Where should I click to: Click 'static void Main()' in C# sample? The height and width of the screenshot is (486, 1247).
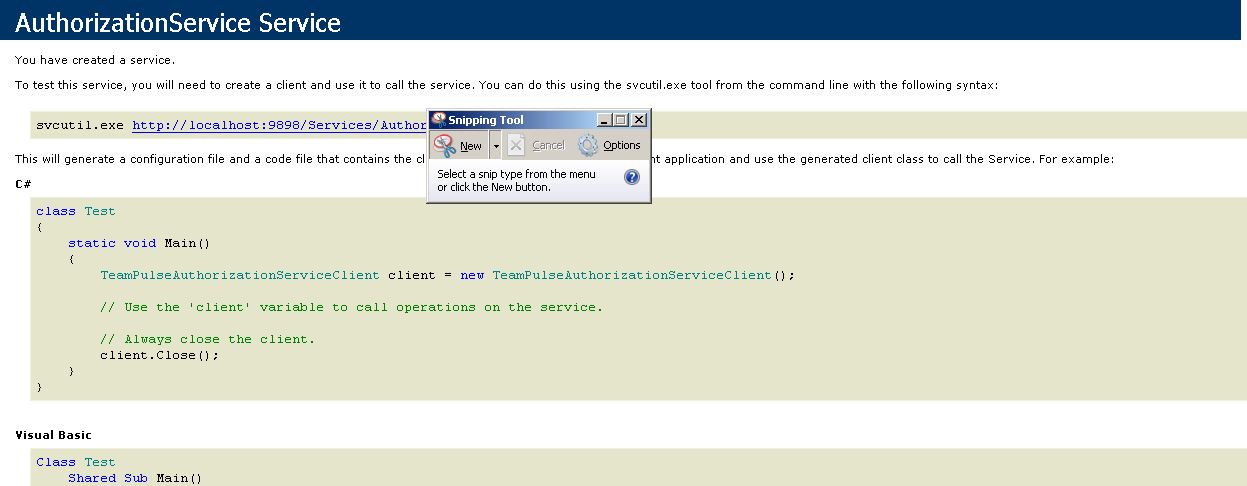[x=139, y=243]
